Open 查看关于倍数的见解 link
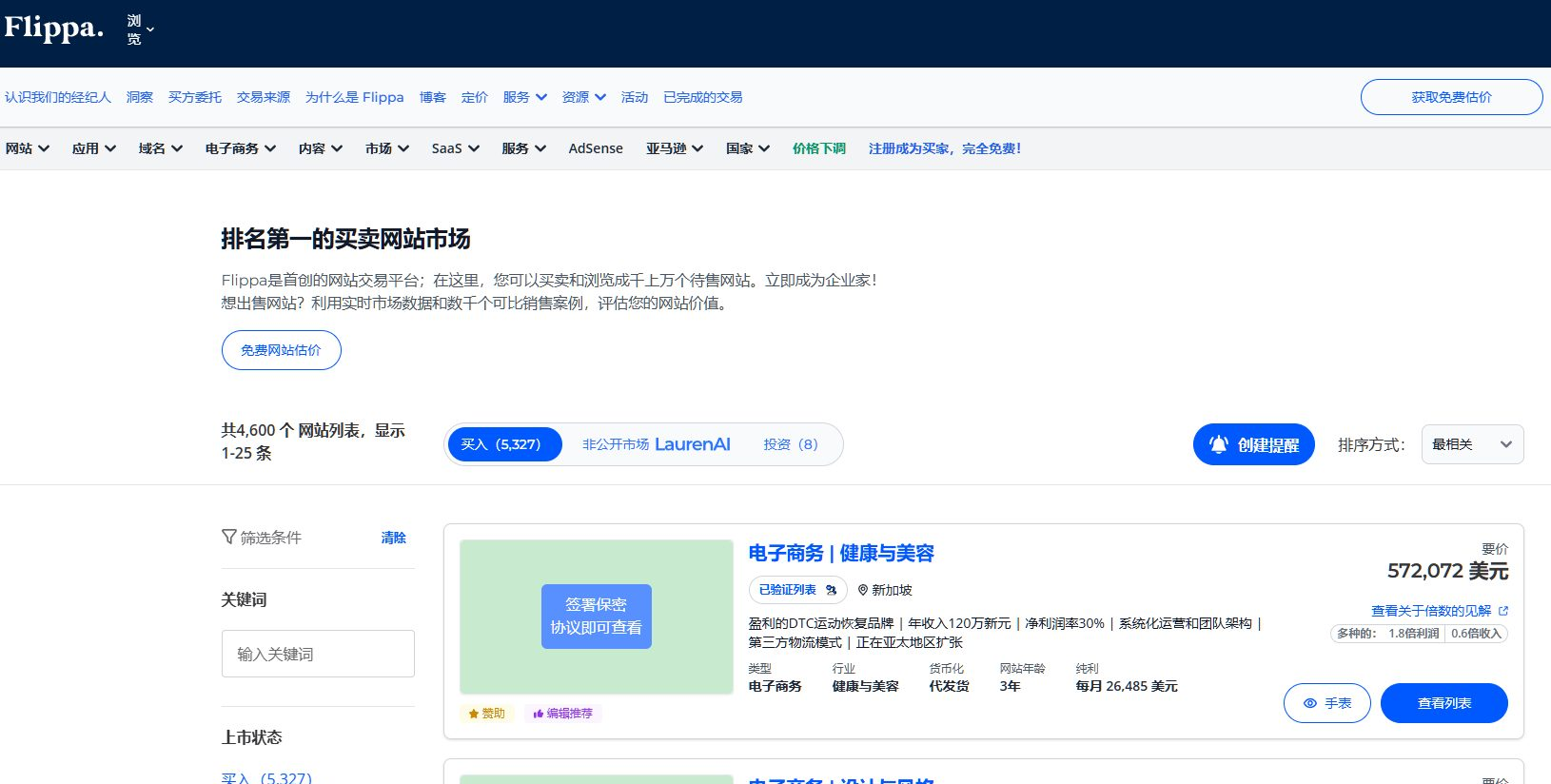1551x784 pixels. 1440,611
